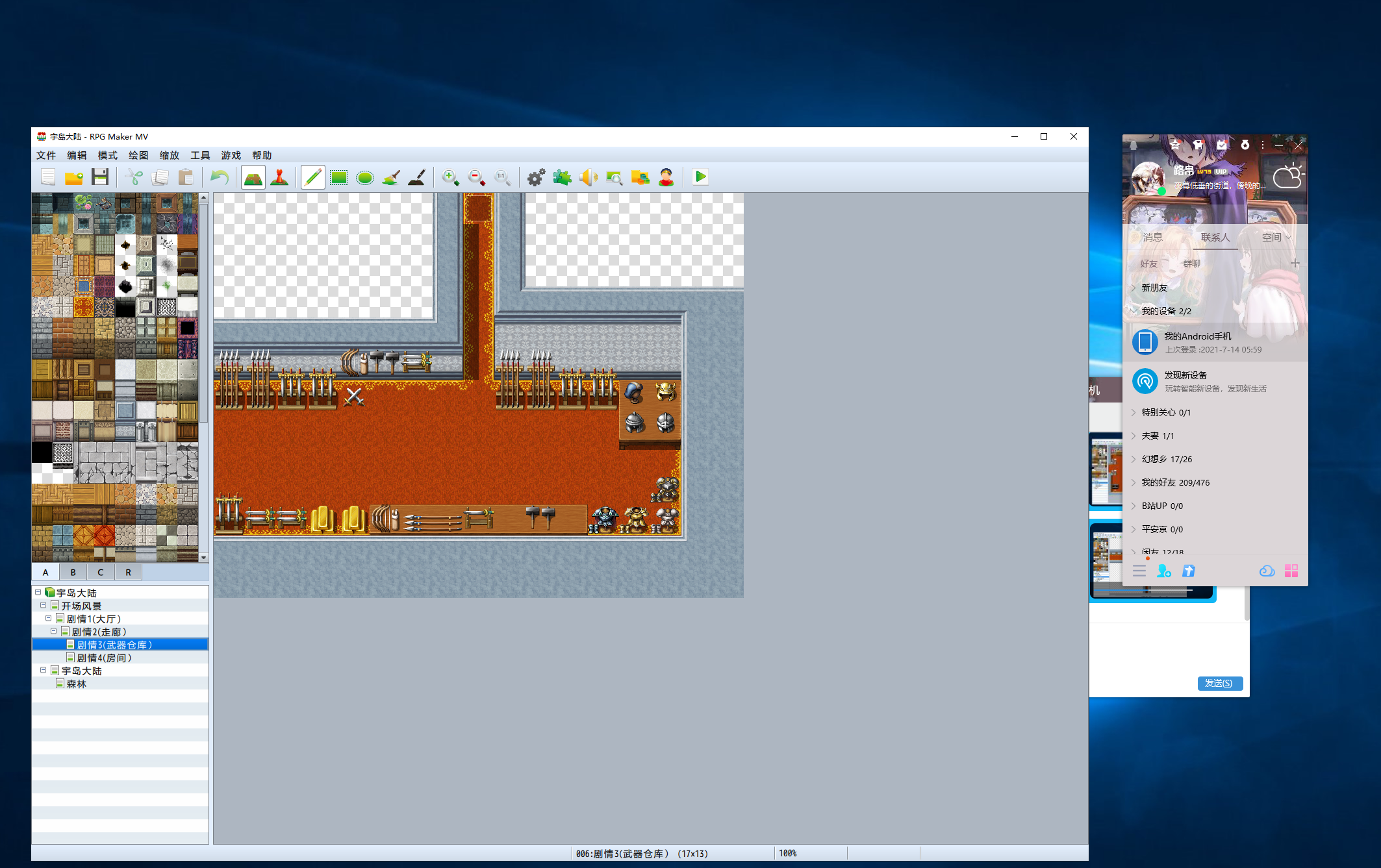The width and height of the screenshot is (1381, 868).
Task: Pick the black tile in palette
Action: point(42,453)
